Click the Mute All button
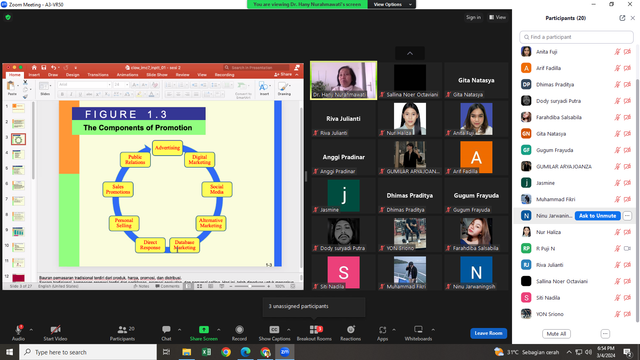Viewport: 640px width, 360px height. (x=556, y=334)
